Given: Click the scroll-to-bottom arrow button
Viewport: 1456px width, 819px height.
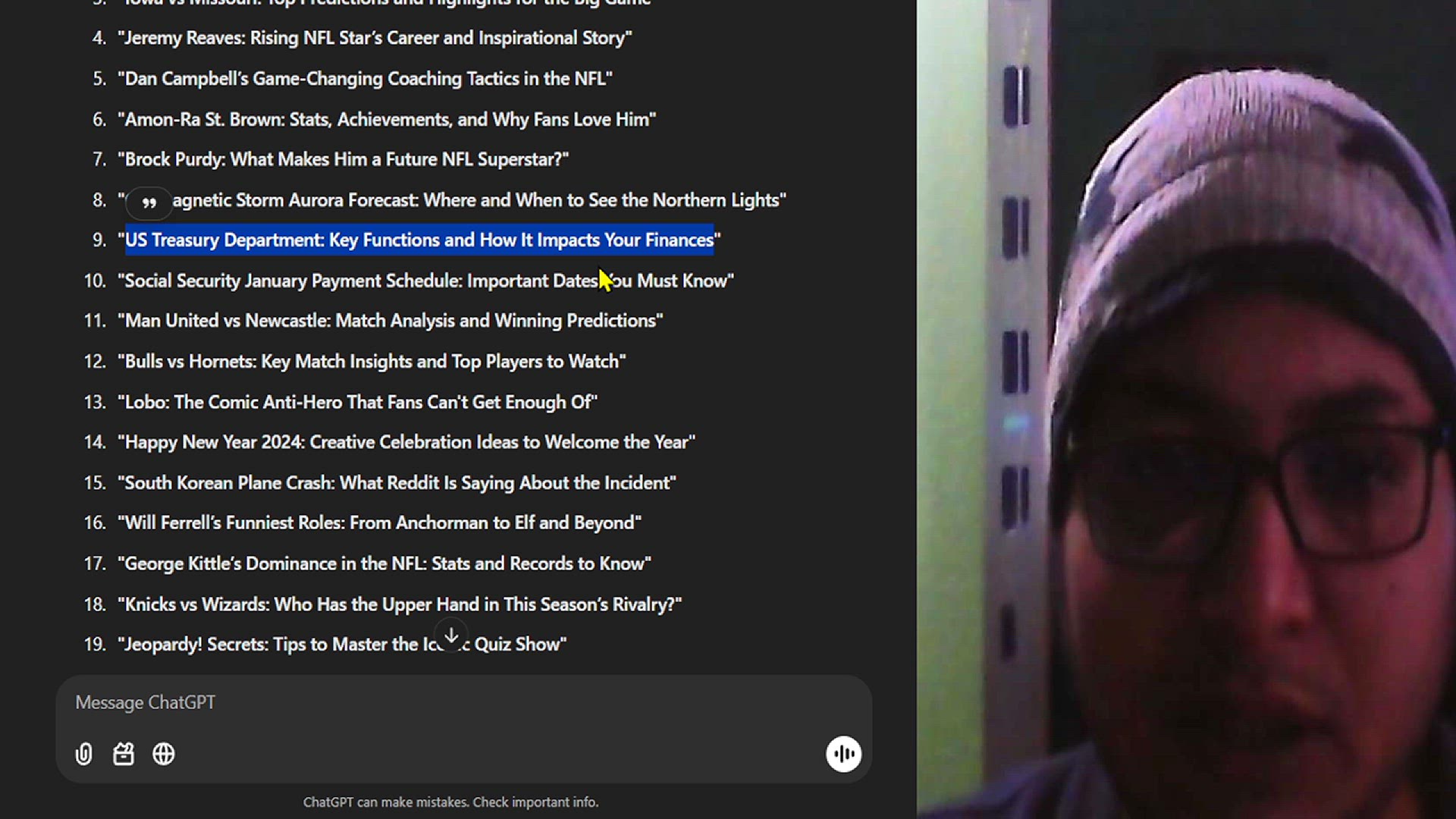Looking at the screenshot, I should point(451,635).
